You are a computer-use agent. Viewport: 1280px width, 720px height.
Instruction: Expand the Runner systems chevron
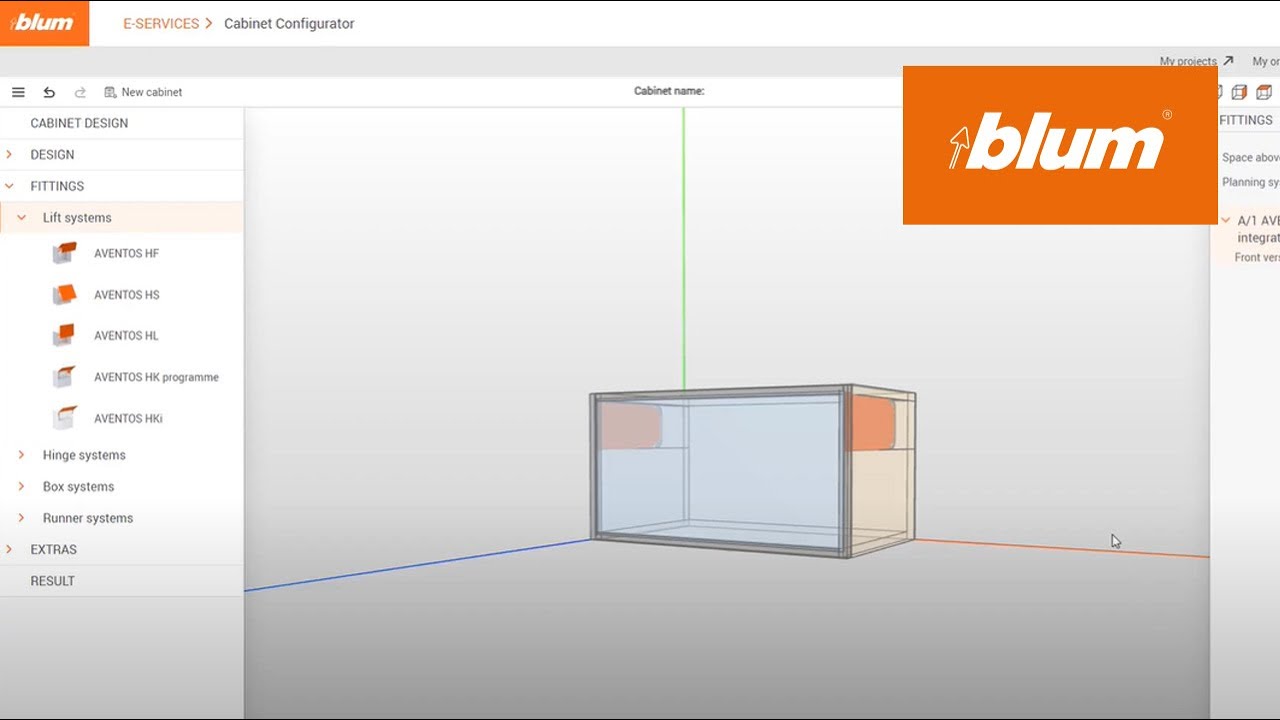click(x=21, y=518)
